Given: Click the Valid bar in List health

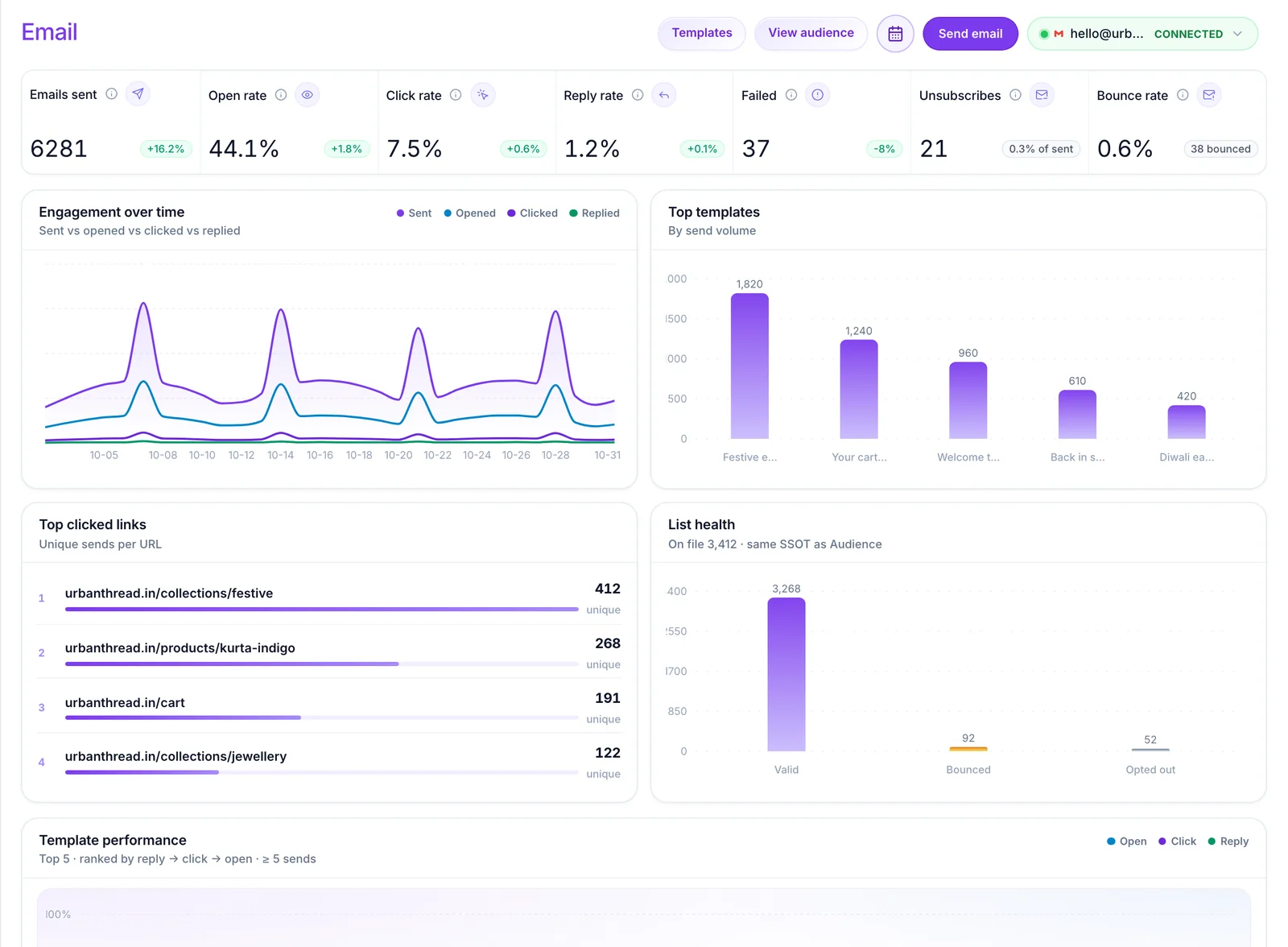Looking at the screenshot, I should pos(786,675).
